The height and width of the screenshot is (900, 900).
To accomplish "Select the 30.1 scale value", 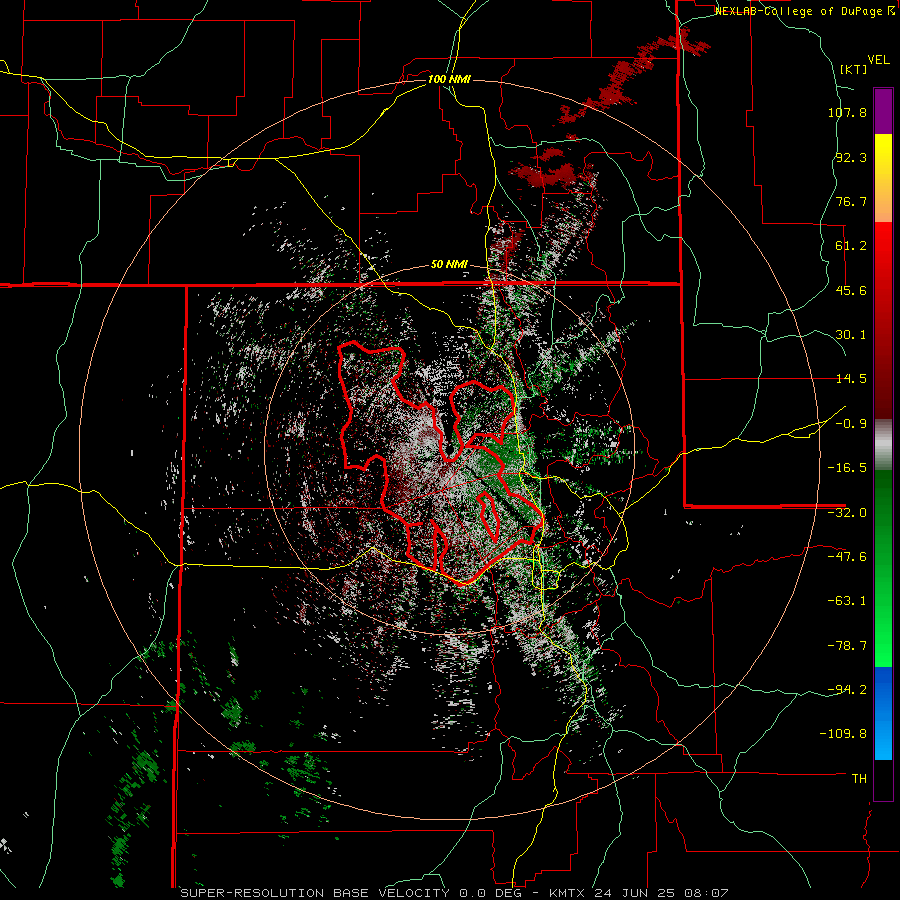I will tap(851, 335).
